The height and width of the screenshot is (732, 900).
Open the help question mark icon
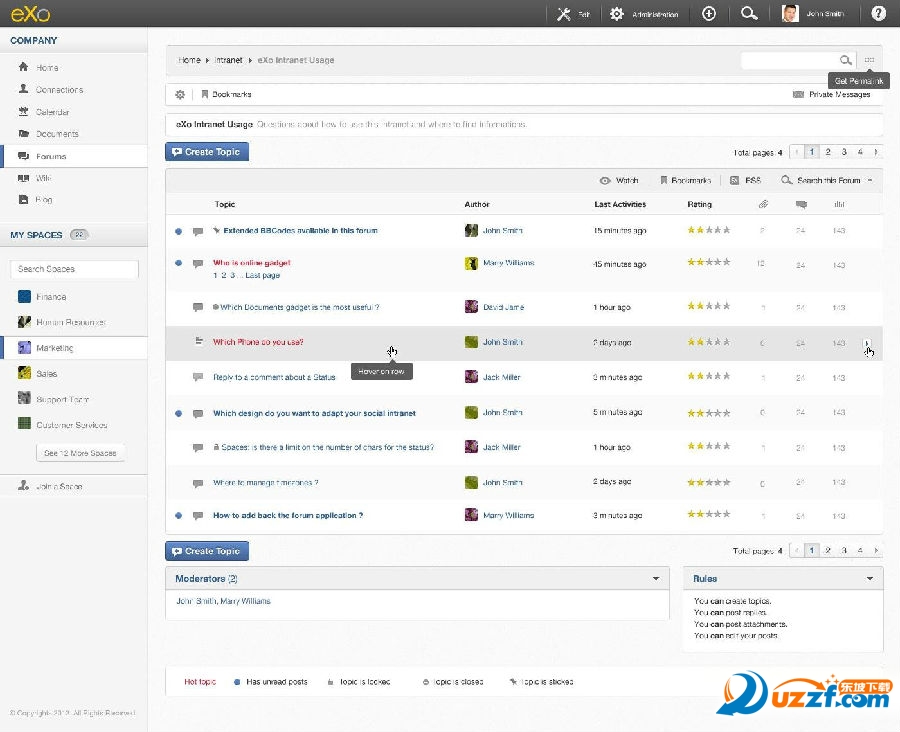tap(878, 13)
